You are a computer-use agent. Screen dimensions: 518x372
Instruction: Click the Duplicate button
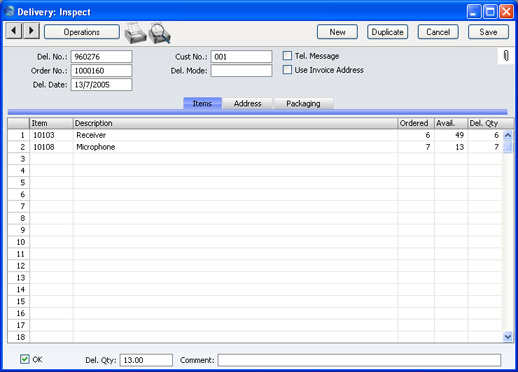click(388, 32)
